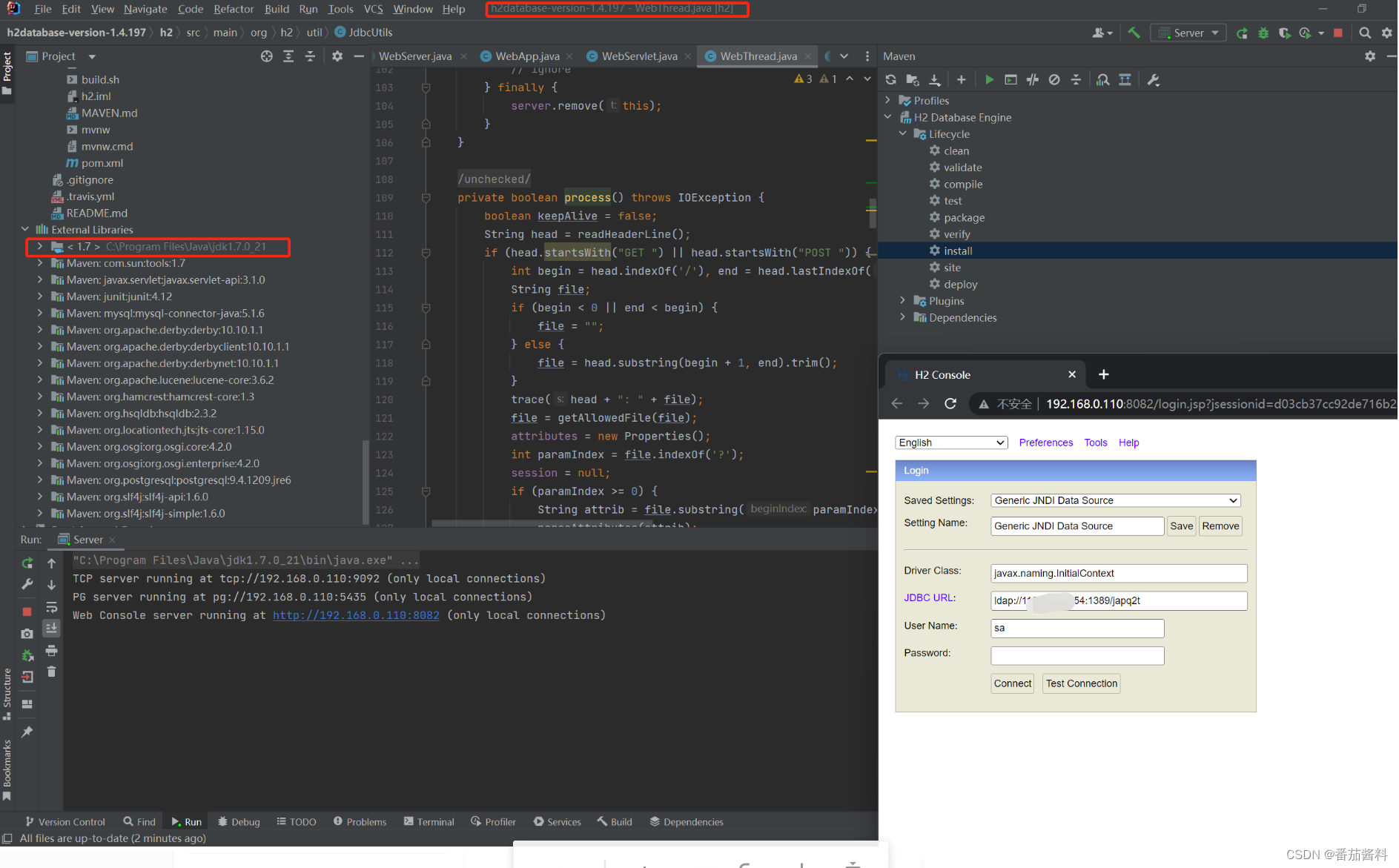Screen dimensions: 1399x868
Task: Click the JDBC URL input field
Action: (1119, 600)
